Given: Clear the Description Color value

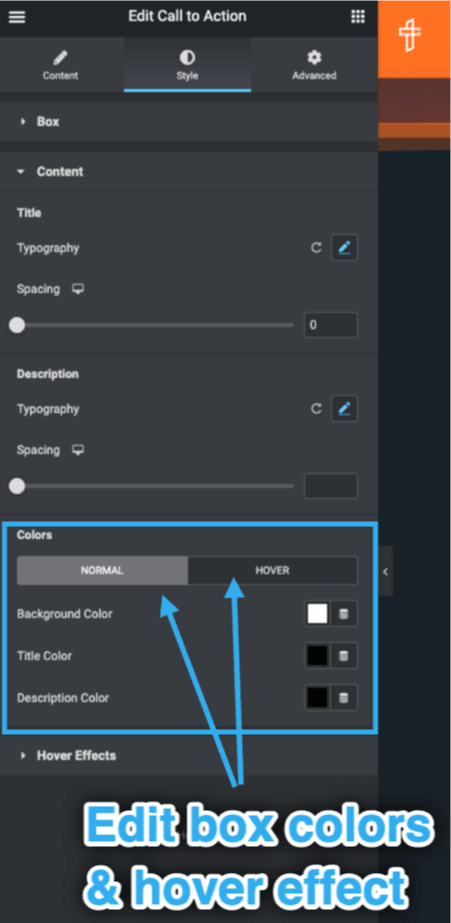Looking at the screenshot, I should coord(344,698).
